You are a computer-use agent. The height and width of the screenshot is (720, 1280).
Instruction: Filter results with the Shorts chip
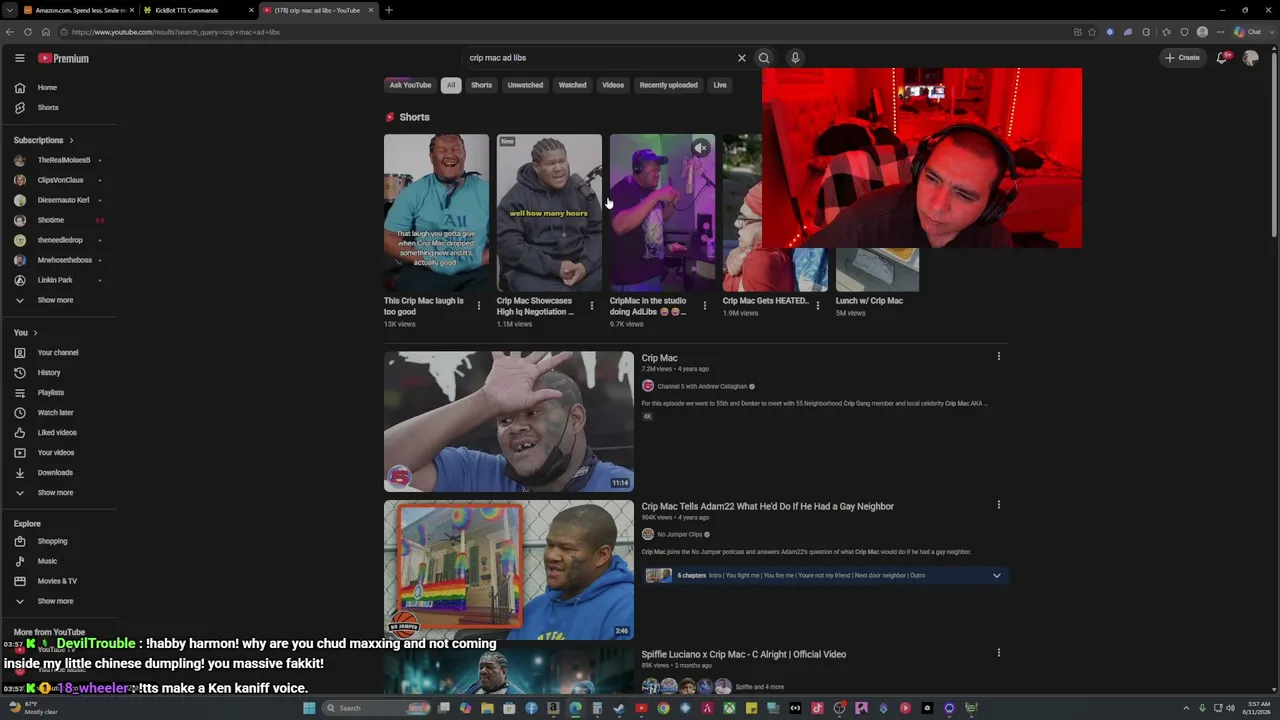point(481,85)
